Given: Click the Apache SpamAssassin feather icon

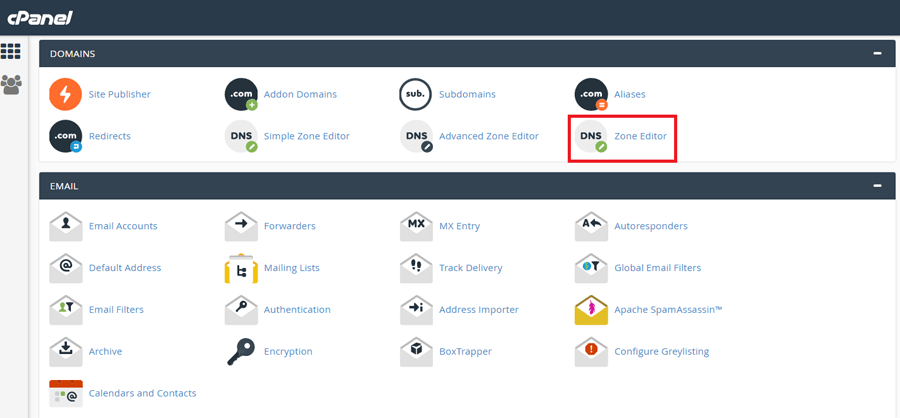Looking at the screenshot, I should pos(591,310).
